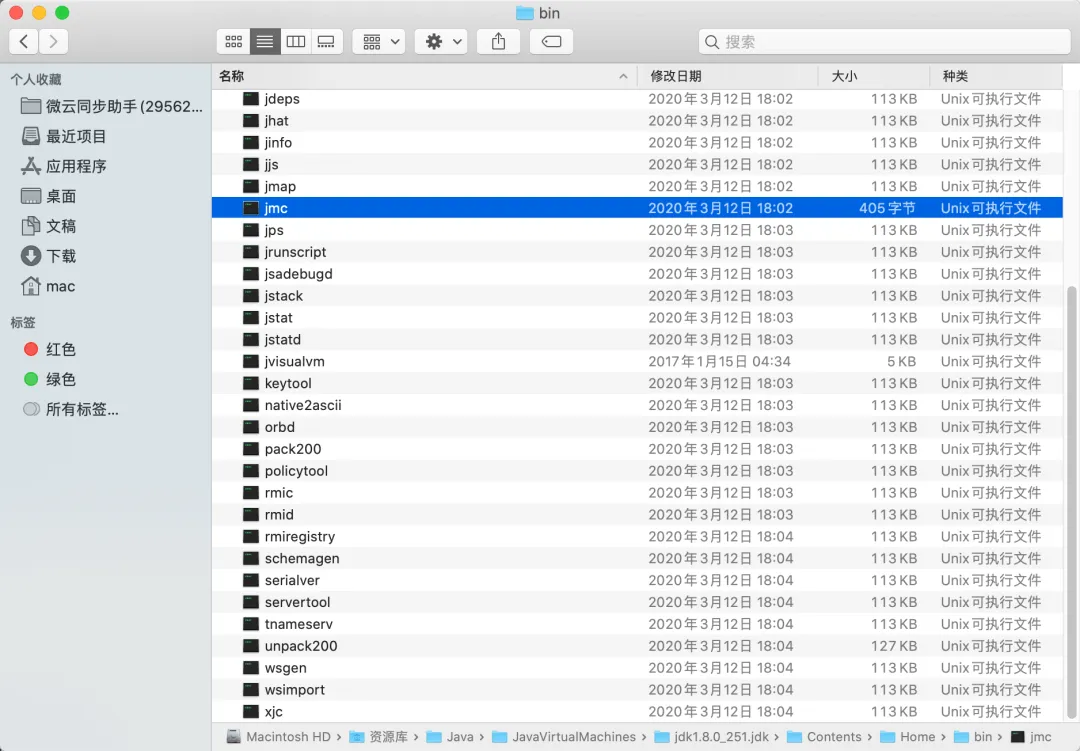Click the Edit Tags toolbar icon
Image resolution: width=1080 pixels, height=751 pixels.
(x=551, y=42)
